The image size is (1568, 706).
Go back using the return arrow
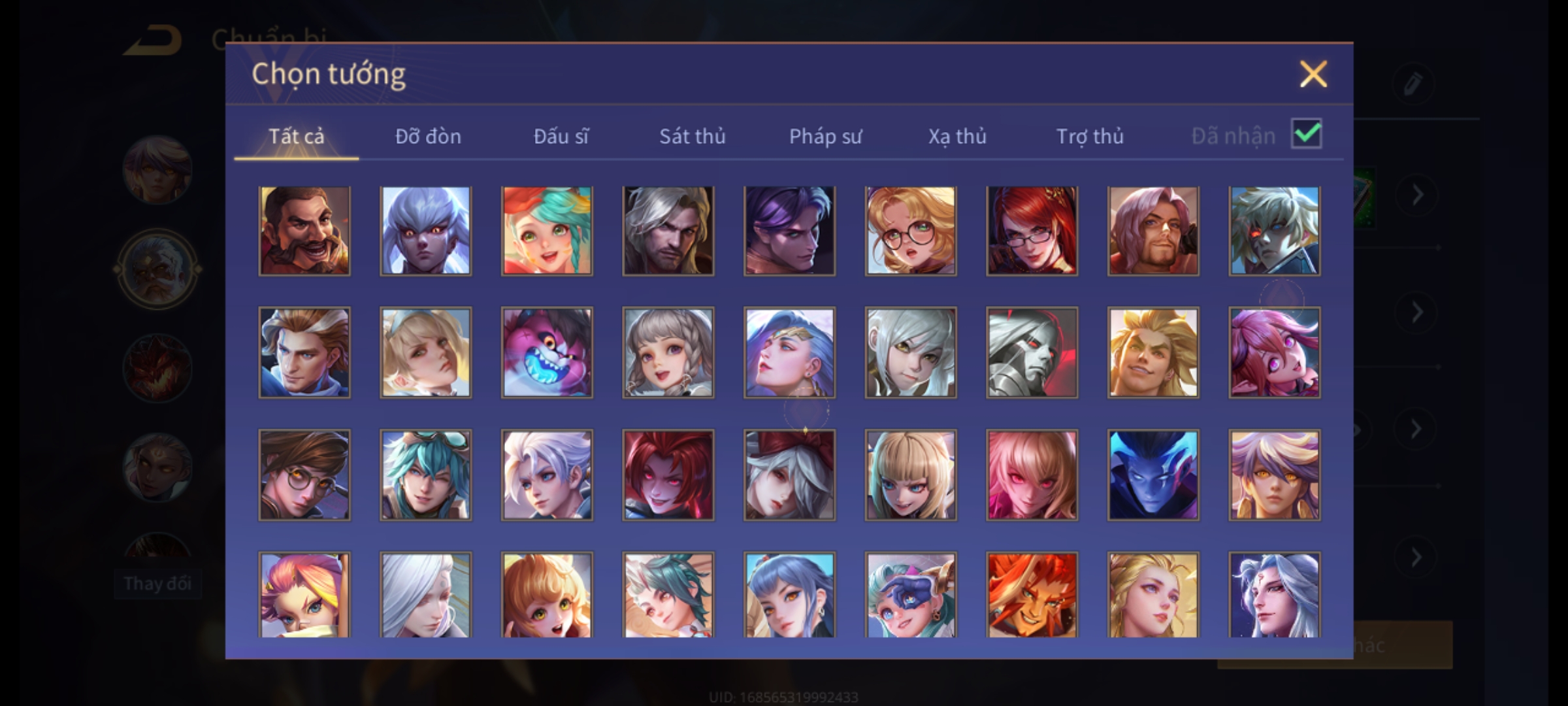click(x=154, y=41)
